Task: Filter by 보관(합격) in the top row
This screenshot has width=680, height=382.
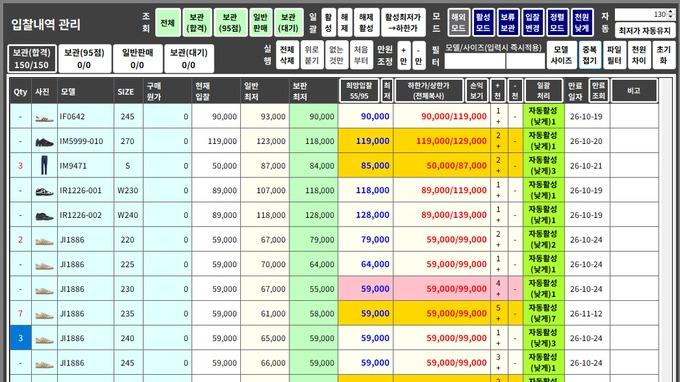Action: coord(197,23)
